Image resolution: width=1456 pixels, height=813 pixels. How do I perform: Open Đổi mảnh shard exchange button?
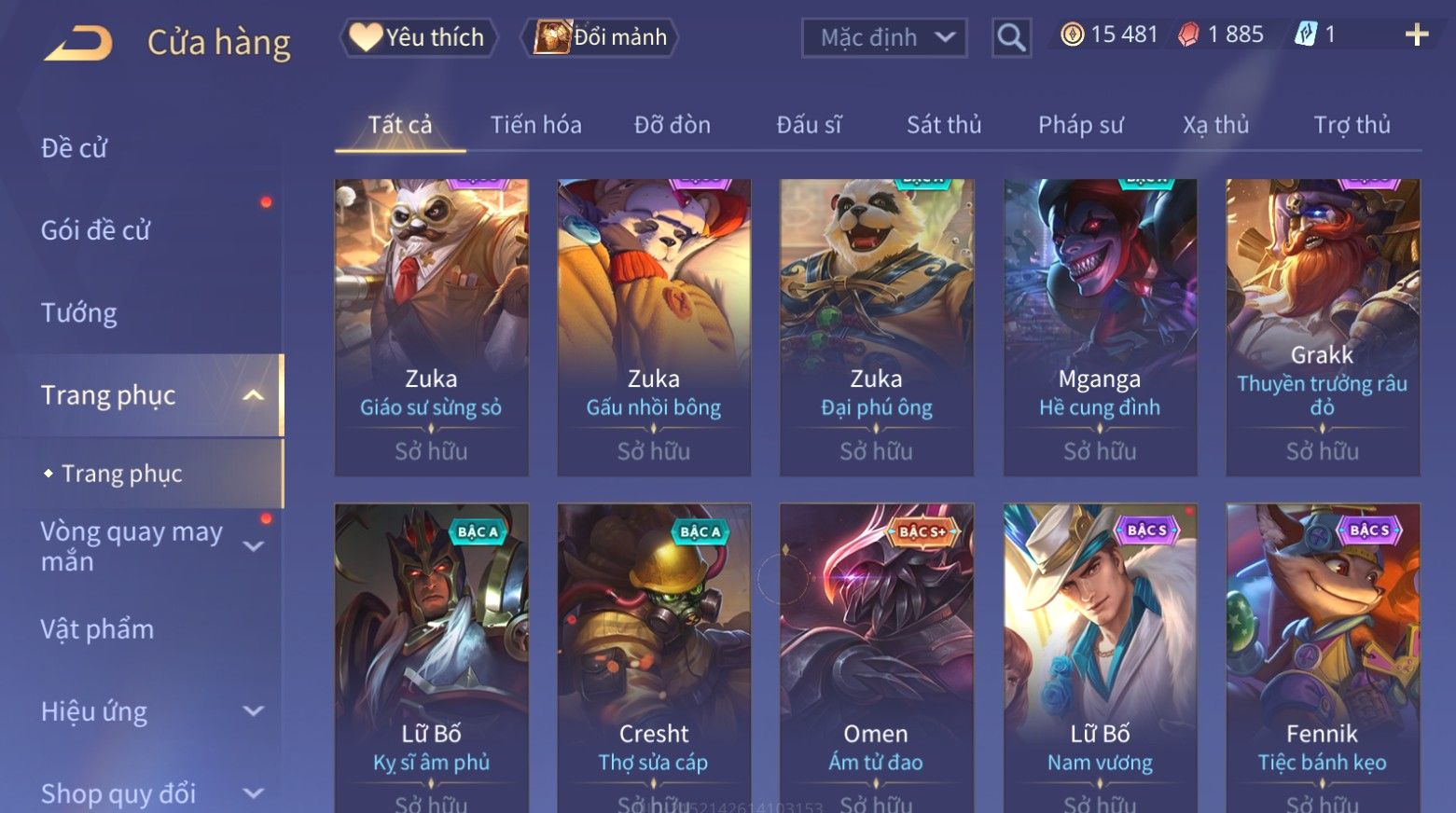click(x=599, y=37)
